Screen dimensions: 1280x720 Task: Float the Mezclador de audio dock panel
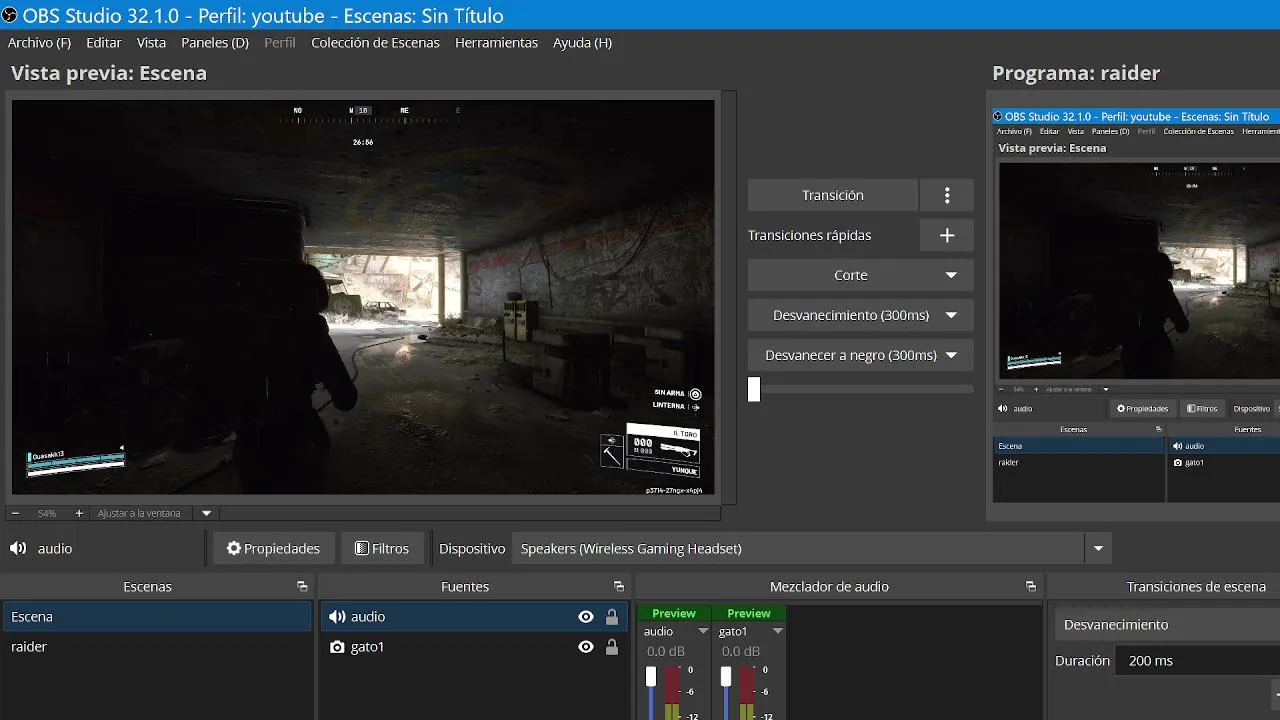(x=1031, y=587)
